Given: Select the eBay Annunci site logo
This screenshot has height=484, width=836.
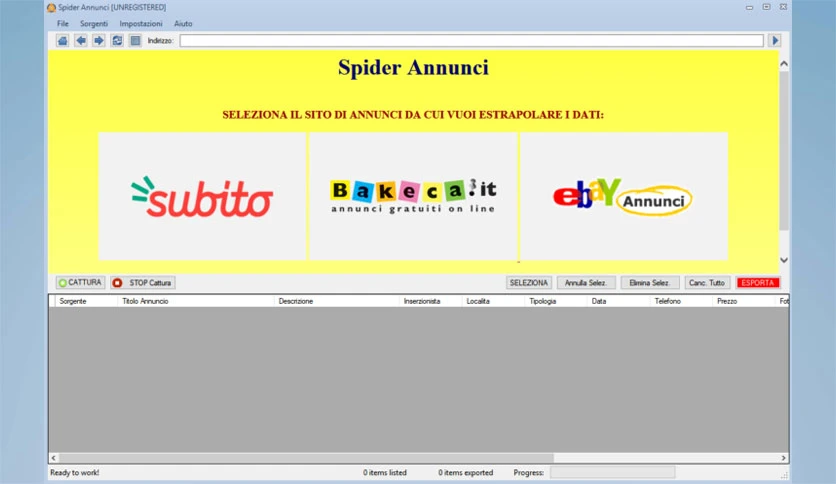Looking at the screenshot, I should [x=624, y=196].
